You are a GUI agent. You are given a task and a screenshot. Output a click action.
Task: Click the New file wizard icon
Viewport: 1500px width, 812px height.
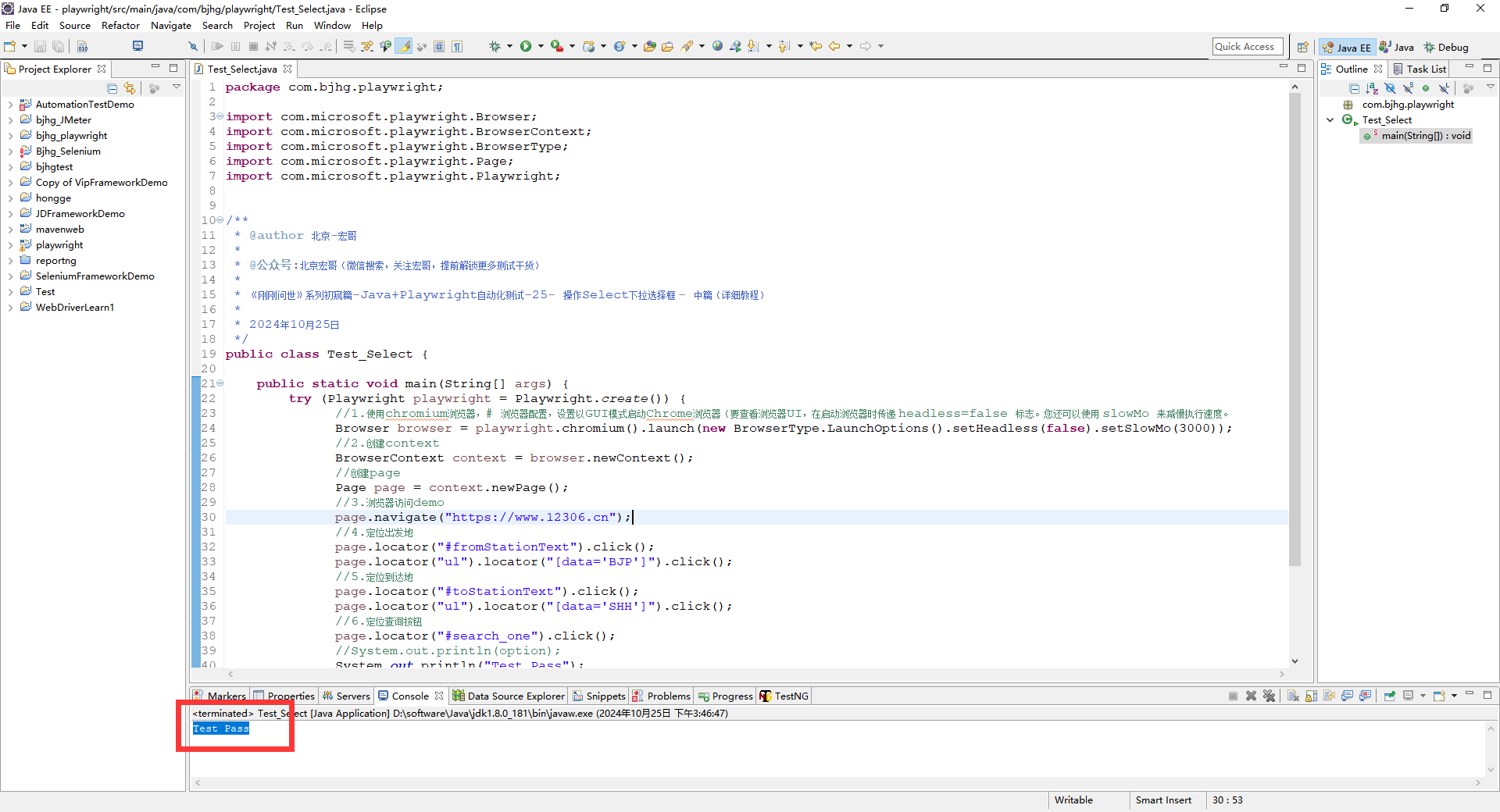pyautogui.click(x=10, y=47)
